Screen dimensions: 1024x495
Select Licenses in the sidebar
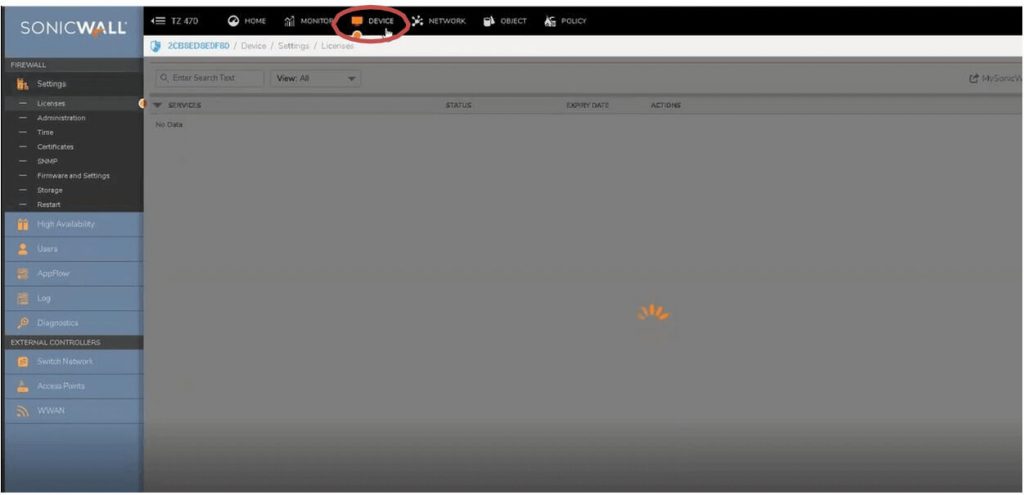(51, 103)
